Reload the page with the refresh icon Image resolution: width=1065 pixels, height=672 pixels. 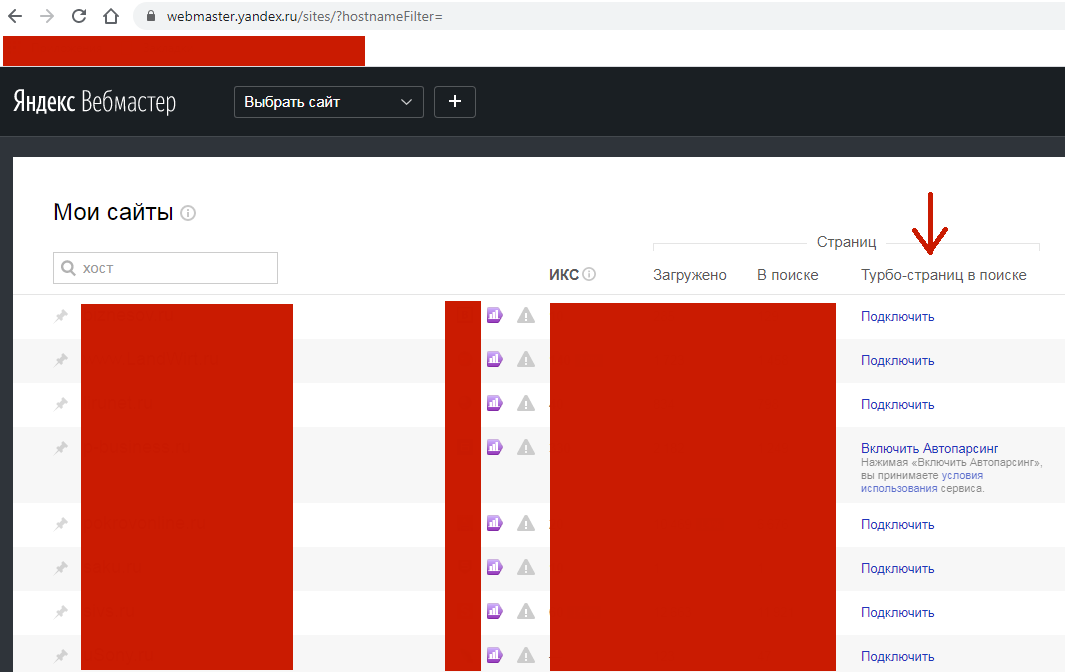click(79, 16)
